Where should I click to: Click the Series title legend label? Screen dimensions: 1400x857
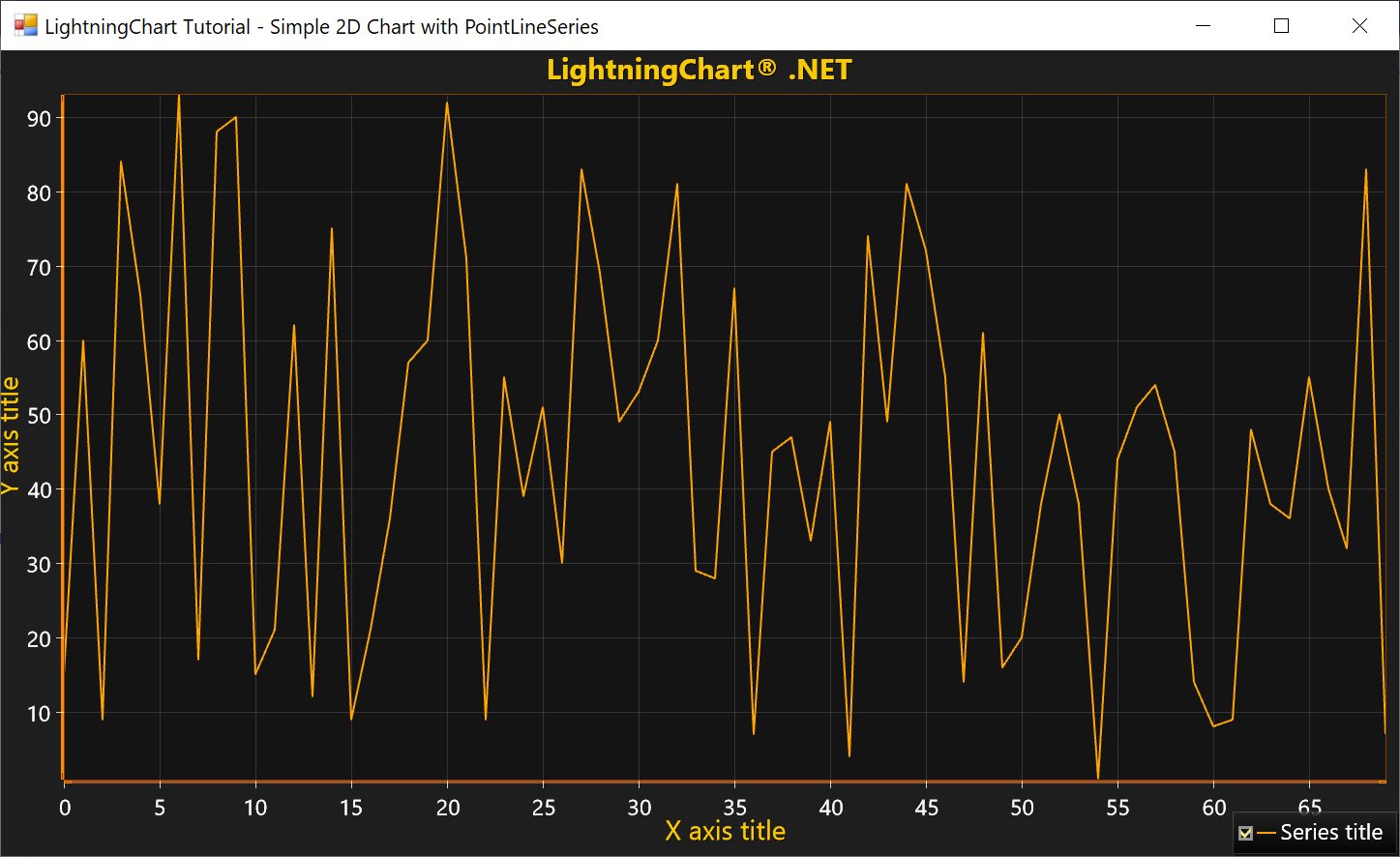1331,833
